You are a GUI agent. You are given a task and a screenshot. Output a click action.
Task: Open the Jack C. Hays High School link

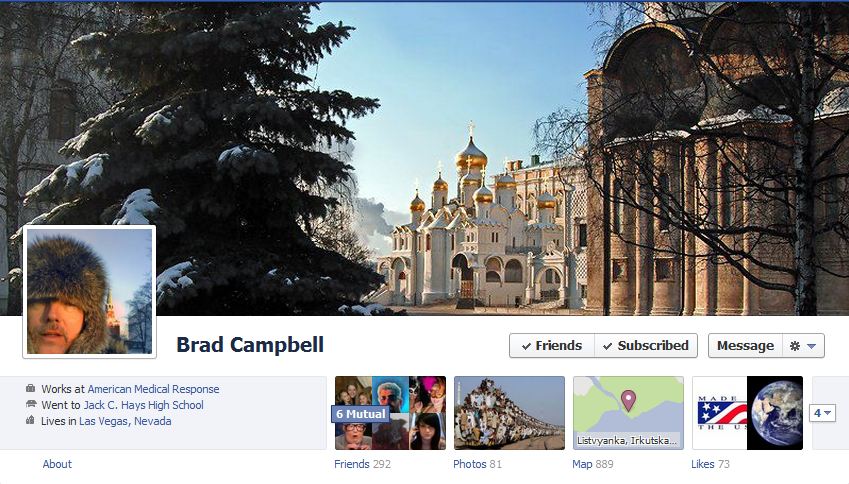[143, 405]
